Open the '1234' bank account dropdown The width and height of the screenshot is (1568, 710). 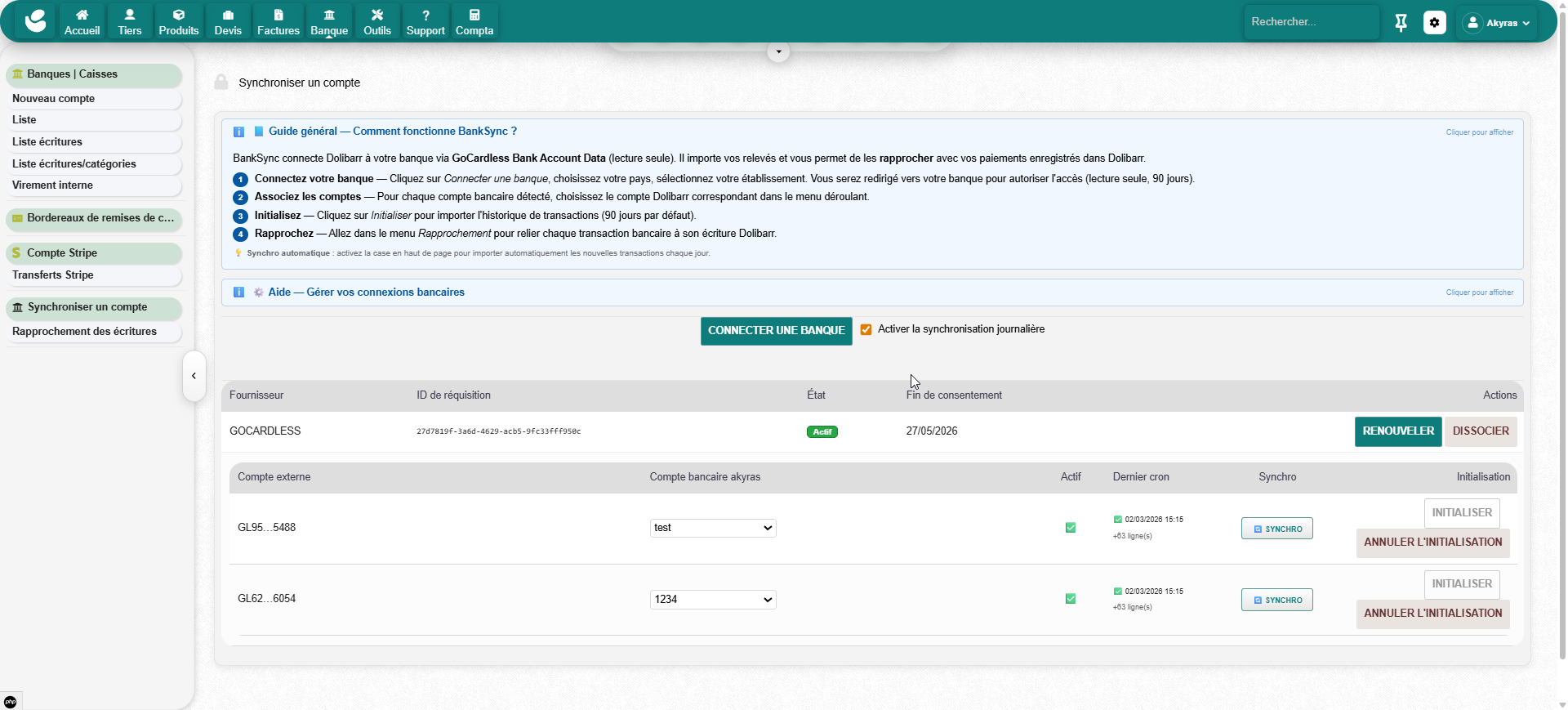click(x=713, y=600)
